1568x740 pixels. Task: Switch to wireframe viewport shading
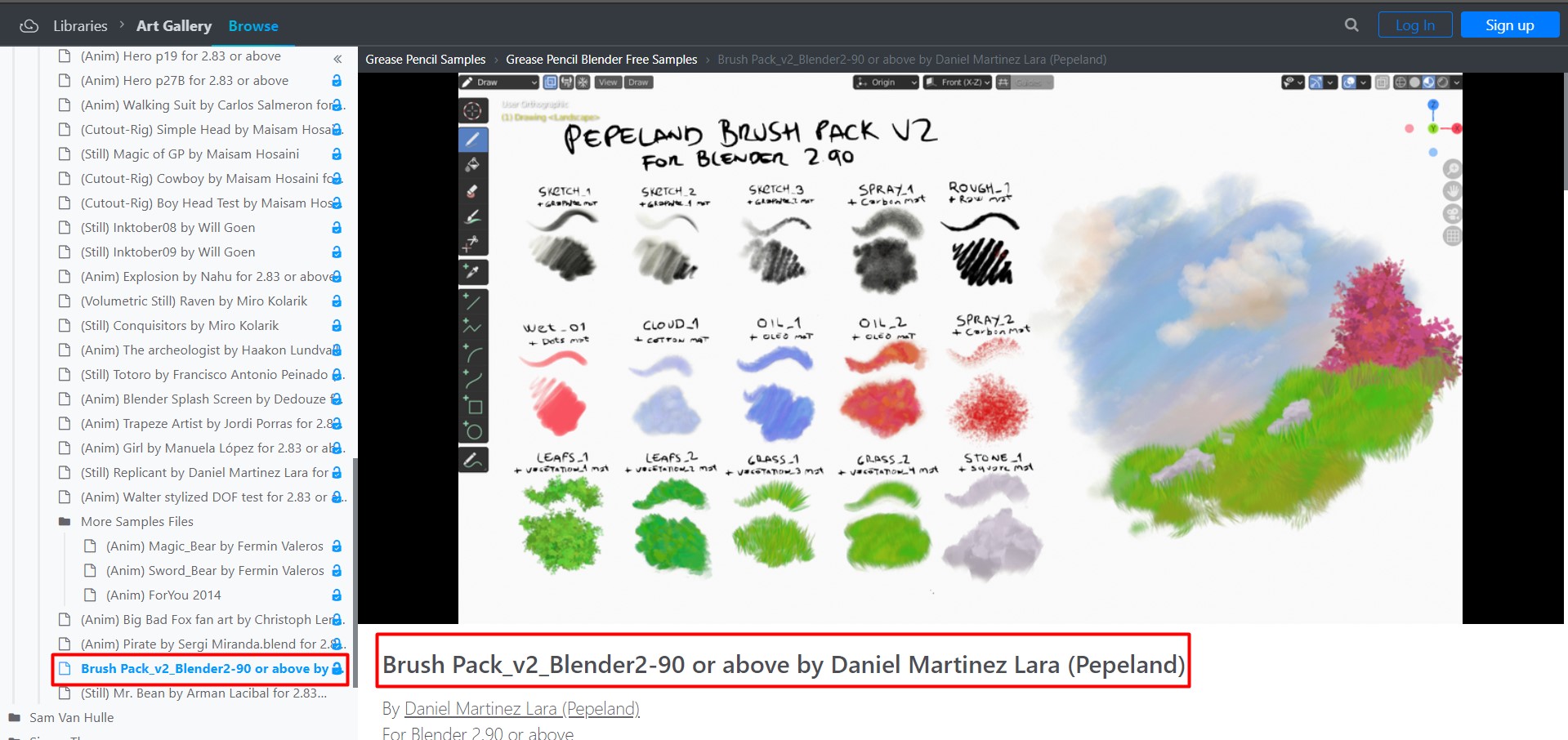pos(1400,82)
